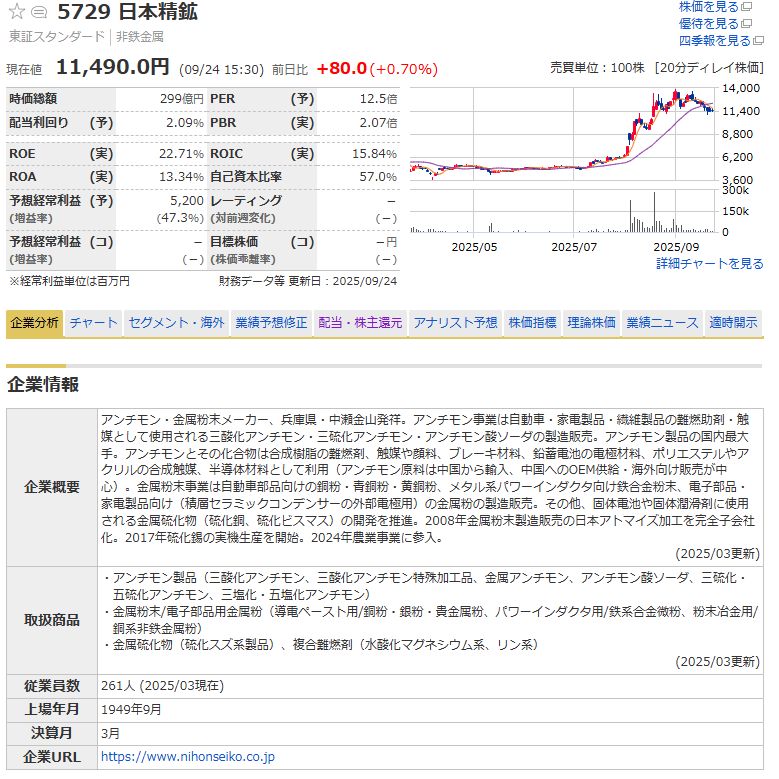This screenshot has width=779, height=779.
Task: Switch to the 業績ニュース tab
Action: tap(662, 323)
